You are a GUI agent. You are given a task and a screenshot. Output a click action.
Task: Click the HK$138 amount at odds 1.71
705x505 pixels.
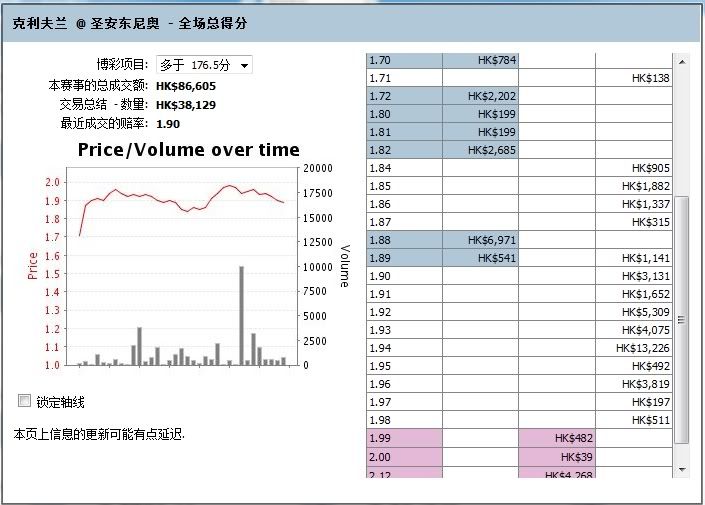(x=634, y=78)
